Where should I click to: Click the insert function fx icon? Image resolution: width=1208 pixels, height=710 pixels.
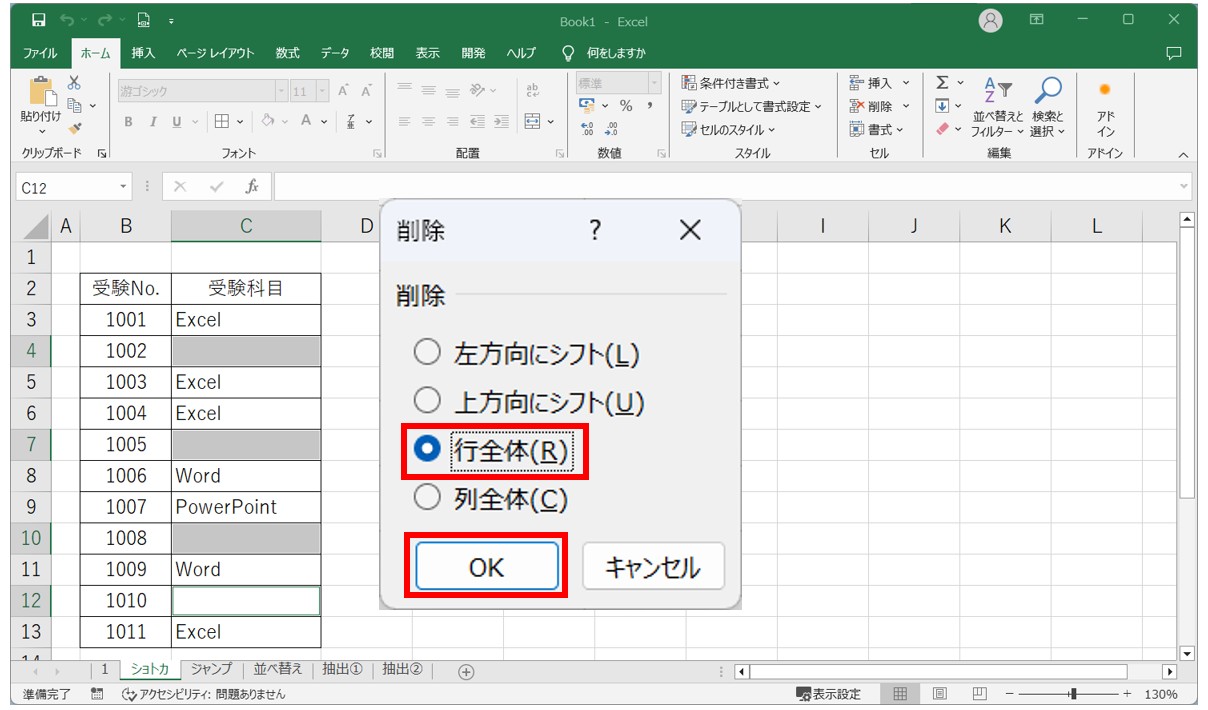pyautogui.click(x=252, y=187)
